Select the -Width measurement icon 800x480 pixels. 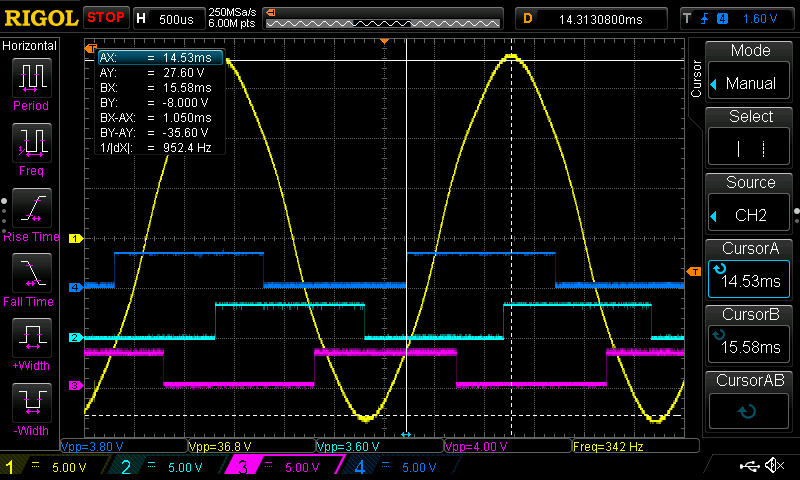(x=32, y=402)
